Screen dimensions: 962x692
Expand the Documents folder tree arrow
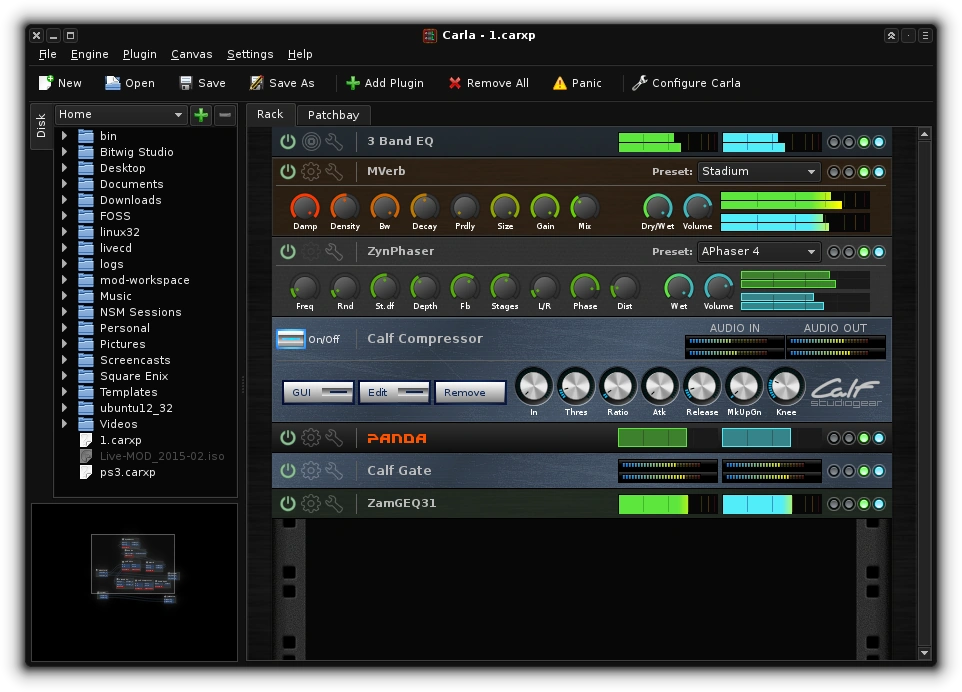pyautogui.click(x=65, y=184)
